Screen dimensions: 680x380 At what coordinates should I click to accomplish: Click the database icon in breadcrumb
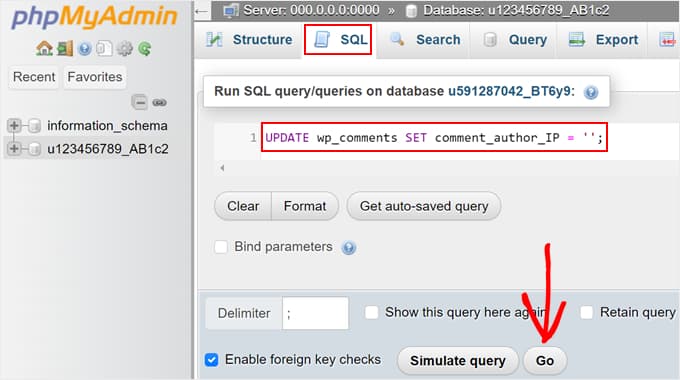pyautogui.click(x=411, y=11)
